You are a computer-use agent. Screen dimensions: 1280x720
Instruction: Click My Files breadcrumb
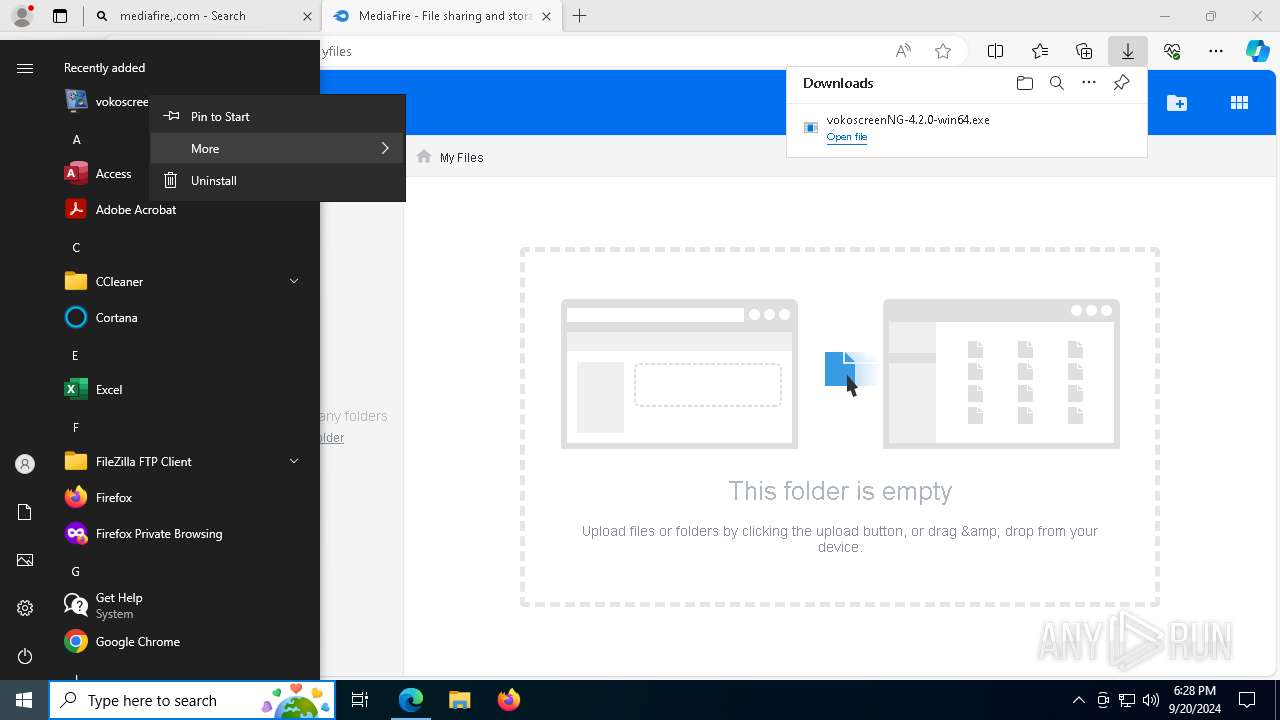point(461,157)
